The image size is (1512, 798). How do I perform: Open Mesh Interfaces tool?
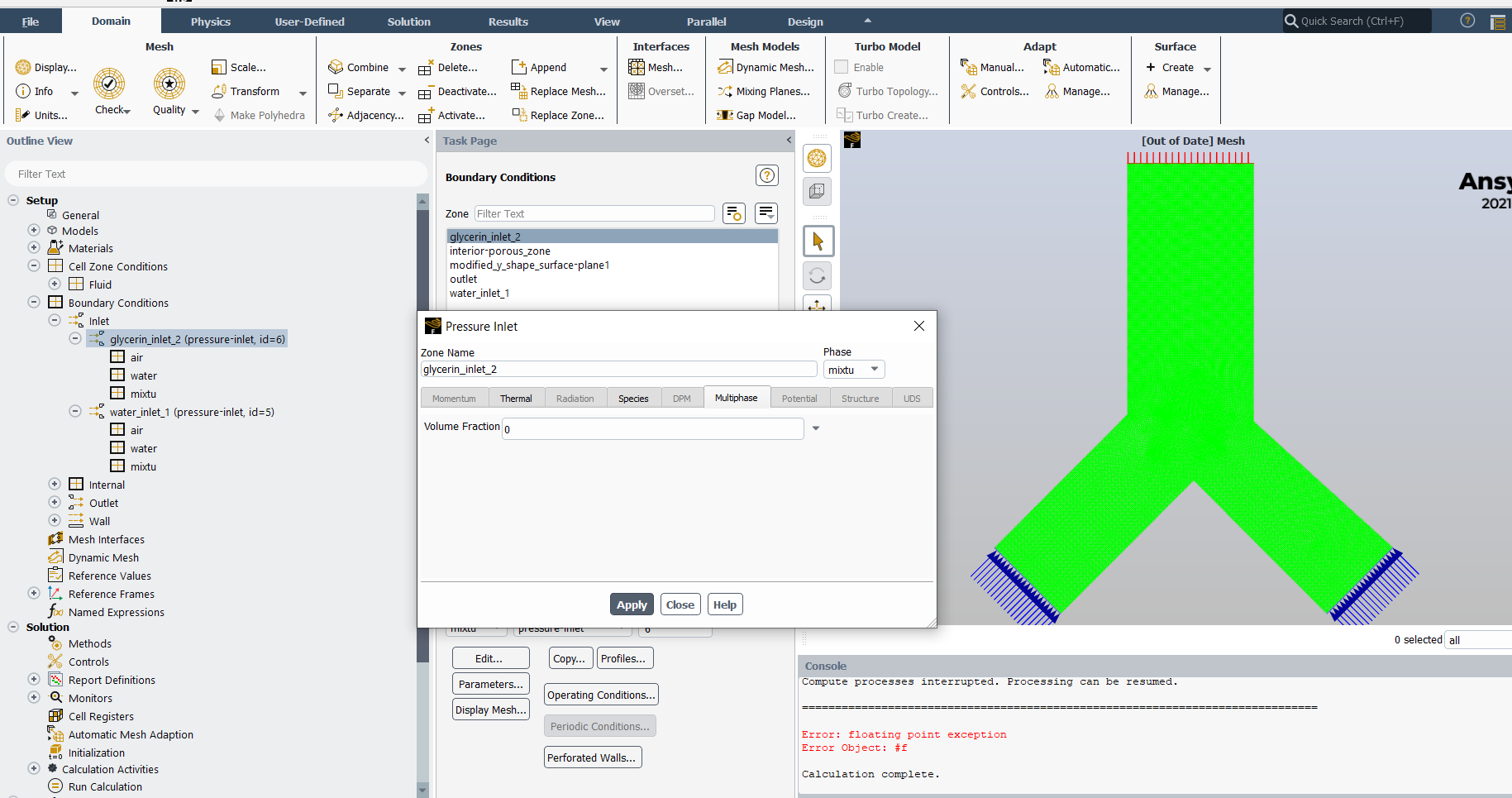656,68
